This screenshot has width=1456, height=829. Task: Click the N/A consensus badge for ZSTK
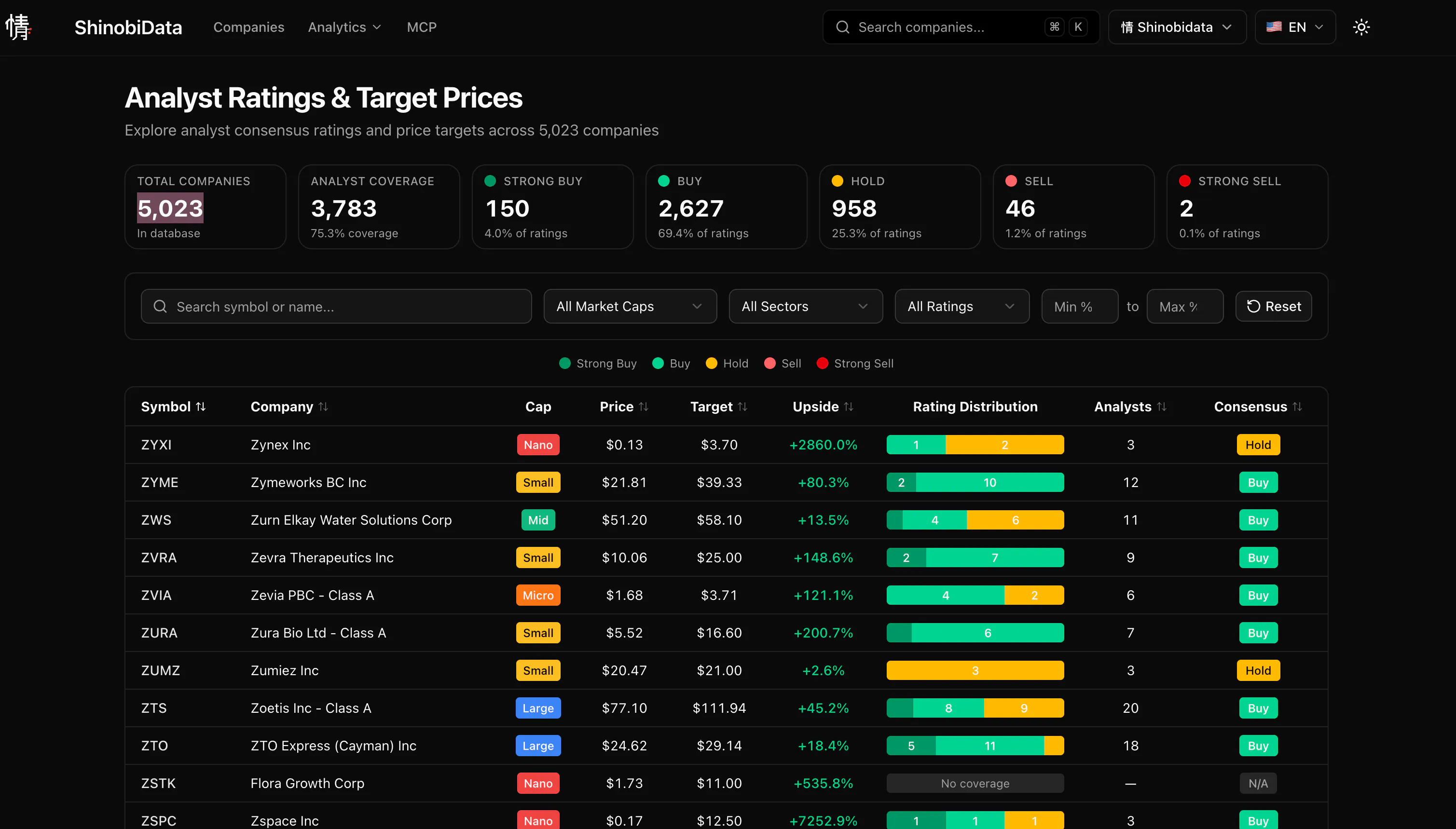tap(1258, 783)
